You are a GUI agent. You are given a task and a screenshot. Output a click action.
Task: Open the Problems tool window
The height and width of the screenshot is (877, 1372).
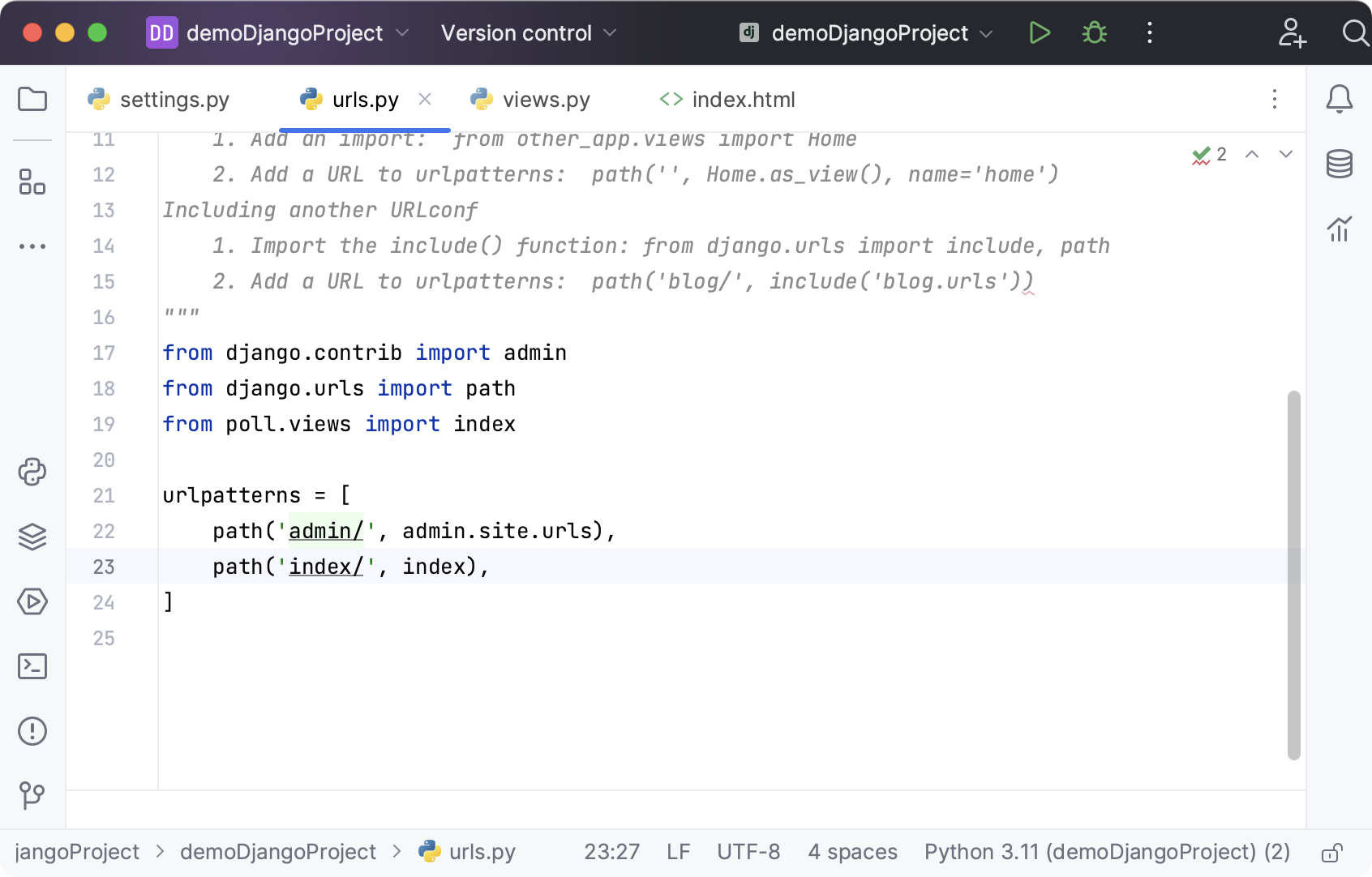(x=32, y=731)
